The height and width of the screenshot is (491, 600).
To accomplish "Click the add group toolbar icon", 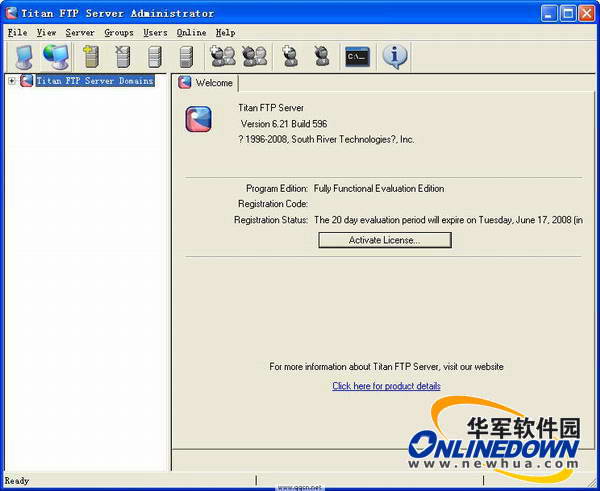I will tap(223, 56).
